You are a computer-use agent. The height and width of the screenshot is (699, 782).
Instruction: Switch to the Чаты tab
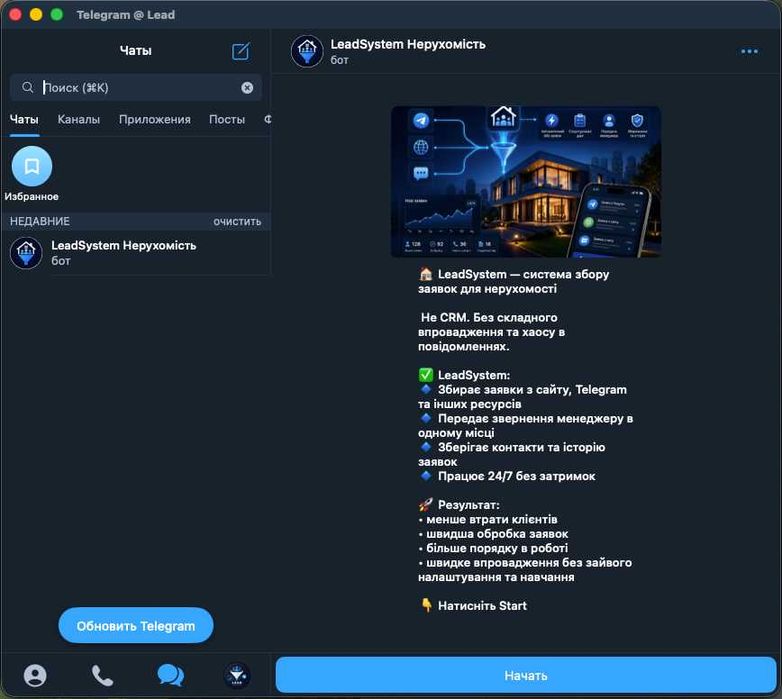pos(24,120)
